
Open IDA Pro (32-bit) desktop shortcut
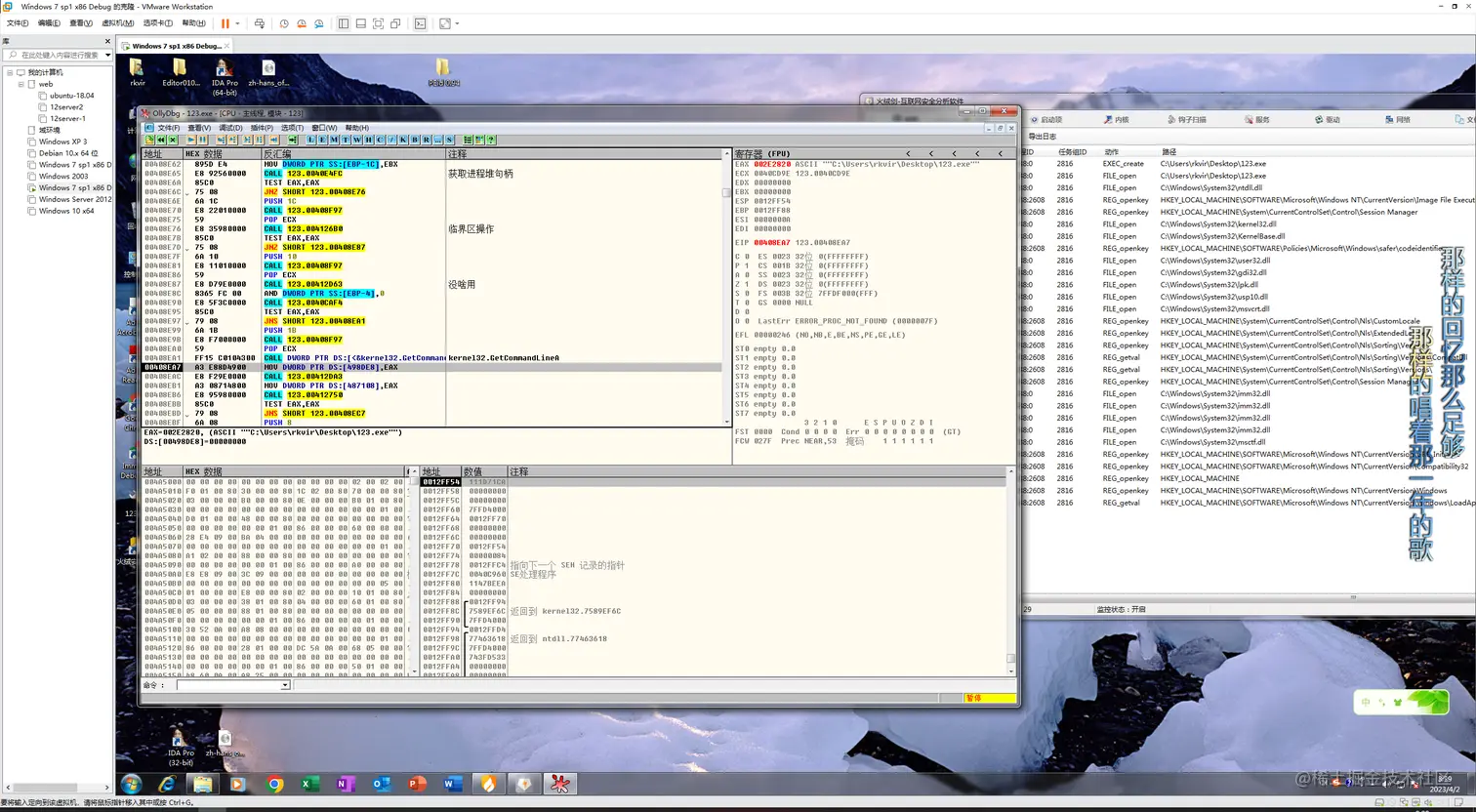pos(181,748)
